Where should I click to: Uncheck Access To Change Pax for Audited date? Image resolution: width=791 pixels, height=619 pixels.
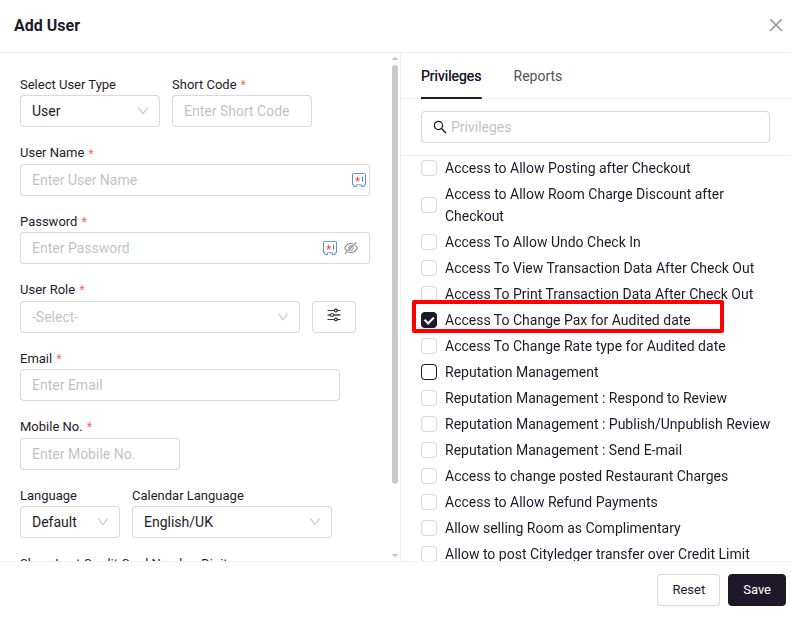429,320
